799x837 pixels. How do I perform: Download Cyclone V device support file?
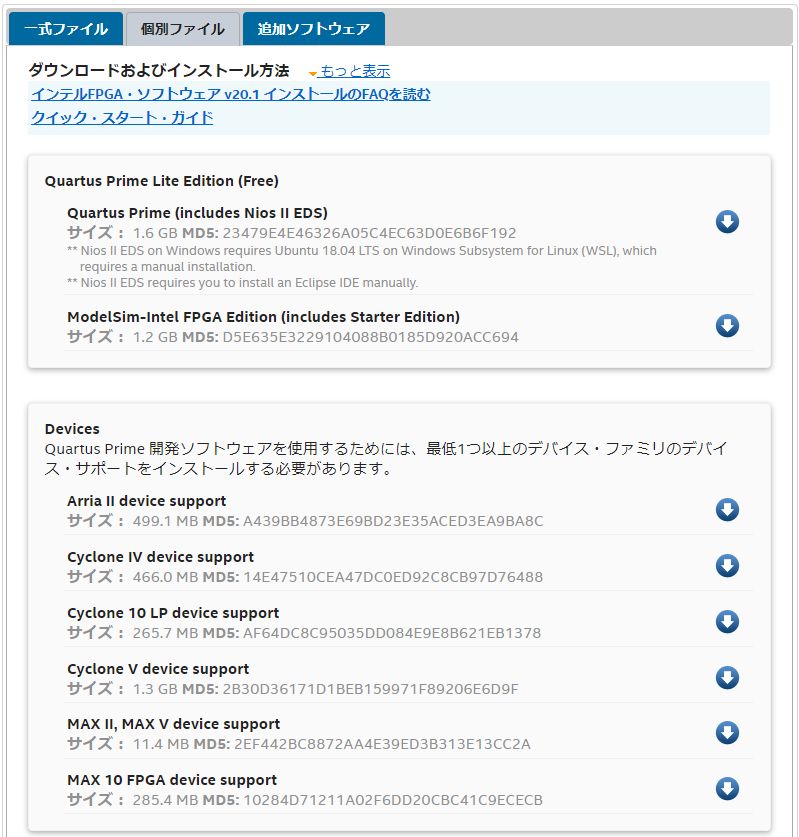pos(727,678)
